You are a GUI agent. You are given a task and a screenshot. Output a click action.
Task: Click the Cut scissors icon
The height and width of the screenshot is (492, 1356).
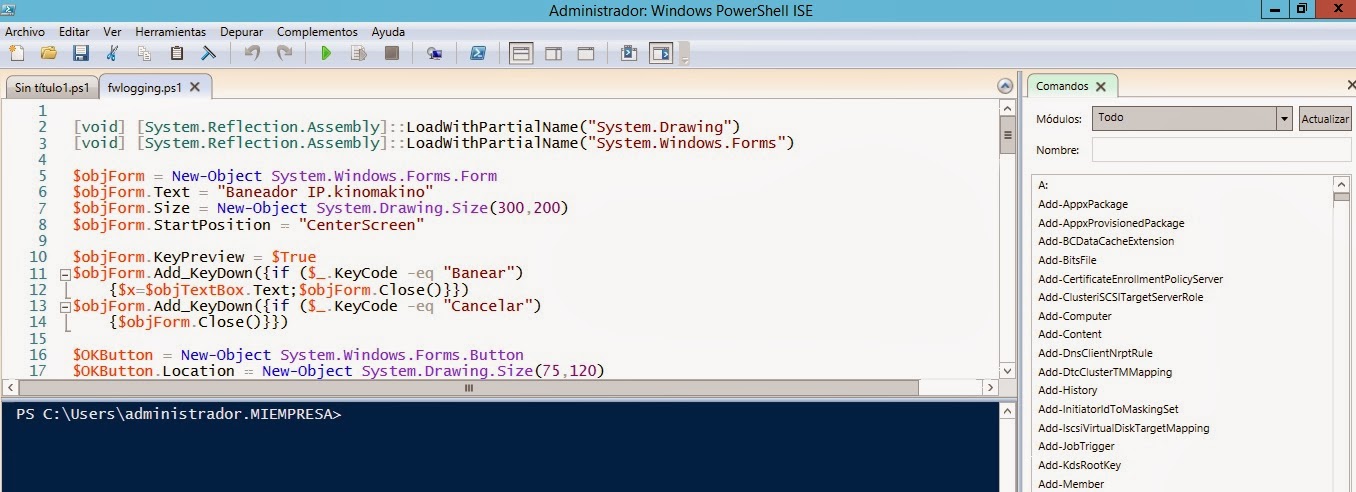tap(113, 53)
